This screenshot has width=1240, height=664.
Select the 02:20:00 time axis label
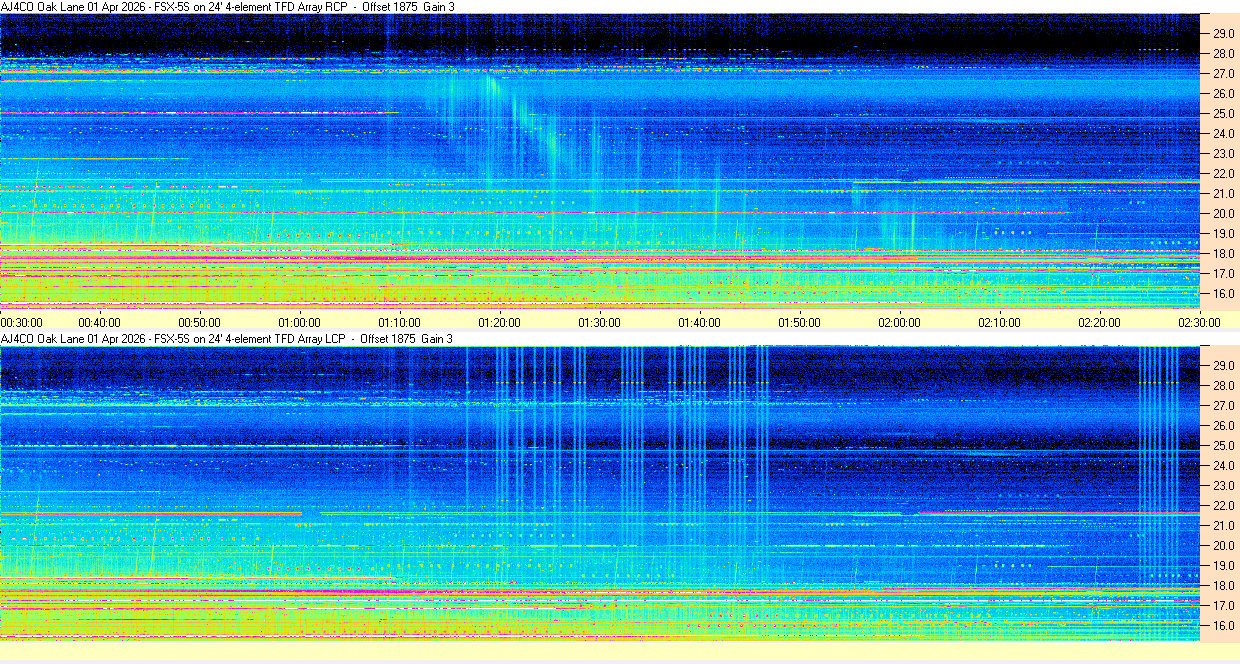click(1099, 322)
